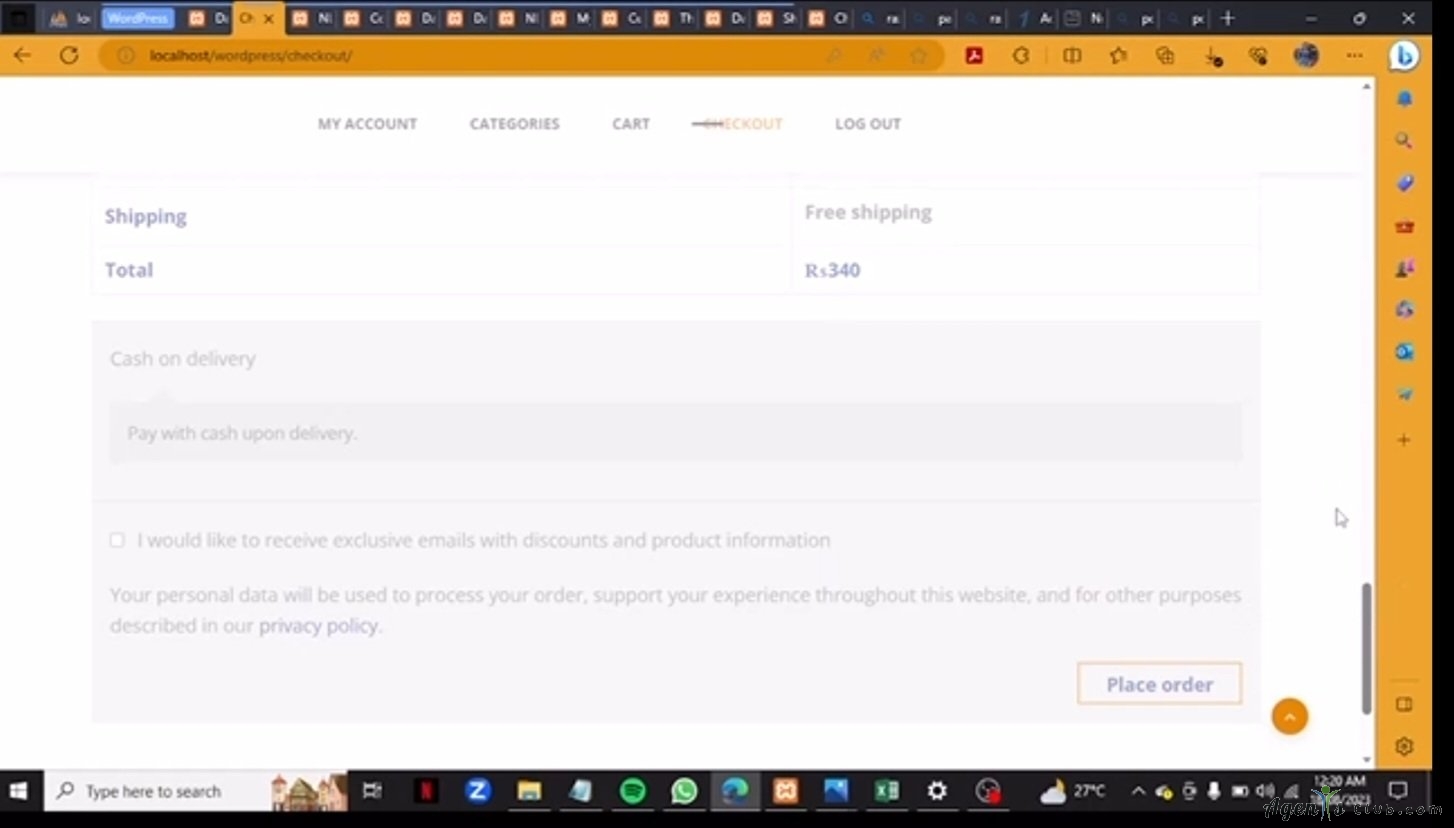The height and width of the screenshot is (828, 1454).
Task: Open the Favorites list icon
Action: click(x=1119, y=56)
